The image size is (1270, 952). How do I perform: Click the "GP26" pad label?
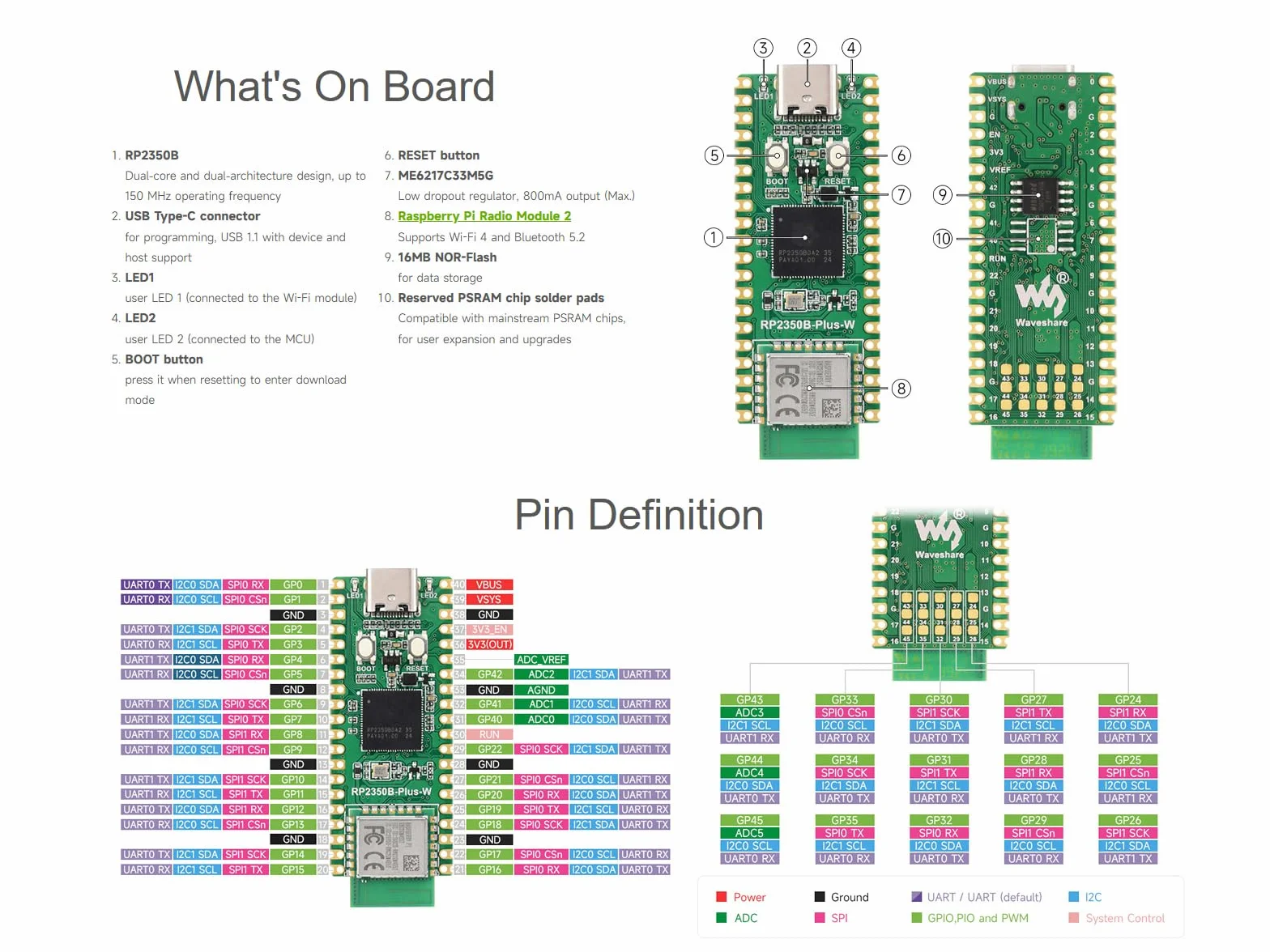[x=1128, y=820]
